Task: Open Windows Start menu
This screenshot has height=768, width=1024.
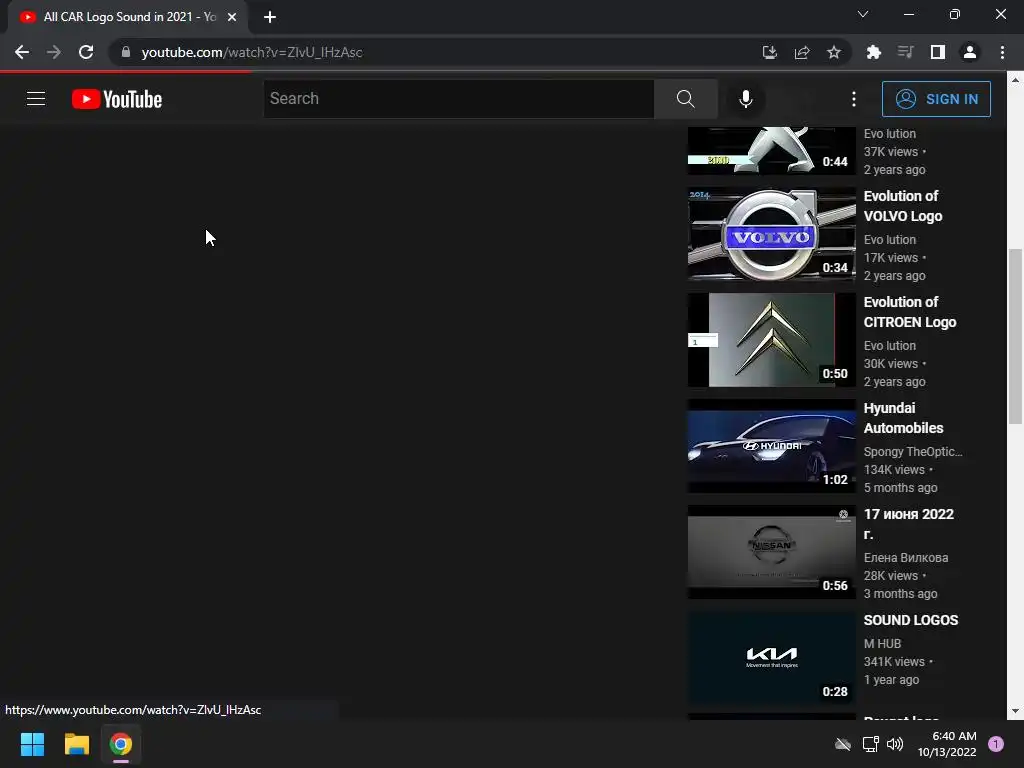Action: [x=32, y=744]
